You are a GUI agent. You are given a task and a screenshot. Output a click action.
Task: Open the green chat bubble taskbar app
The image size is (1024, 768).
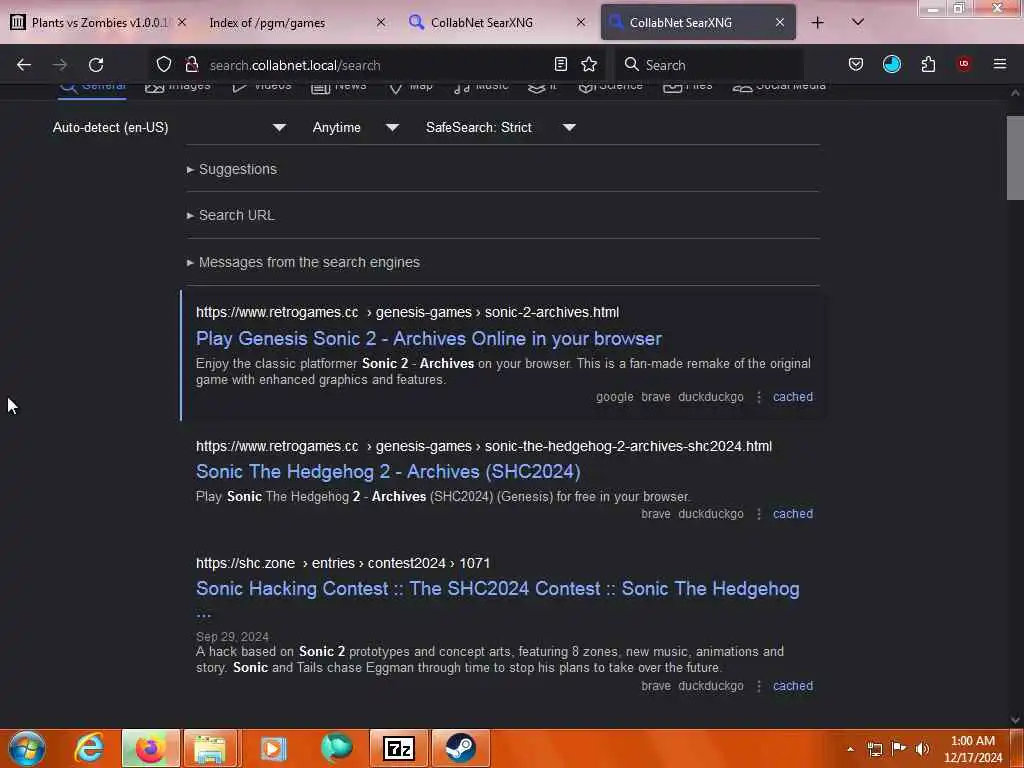(x=336, y=748)
